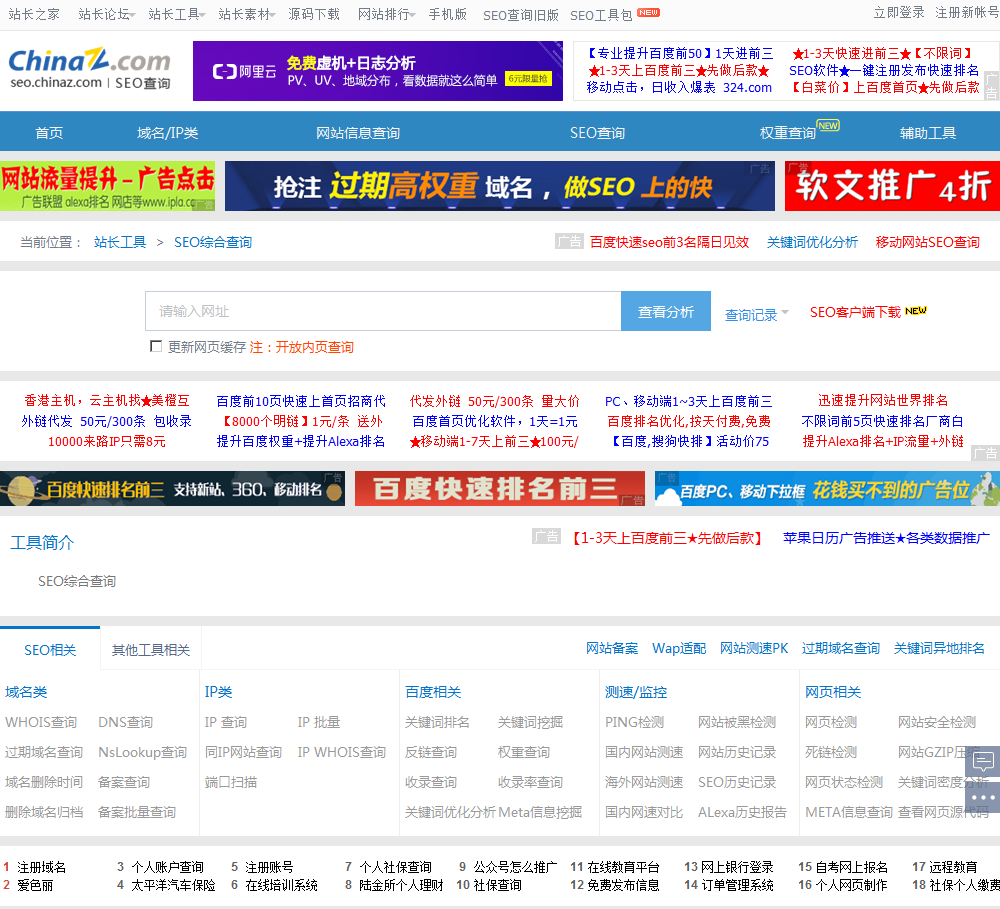Open the 首页 navigation item
1000x909 pixels.
pyautogui.click(x=49, y=133)
